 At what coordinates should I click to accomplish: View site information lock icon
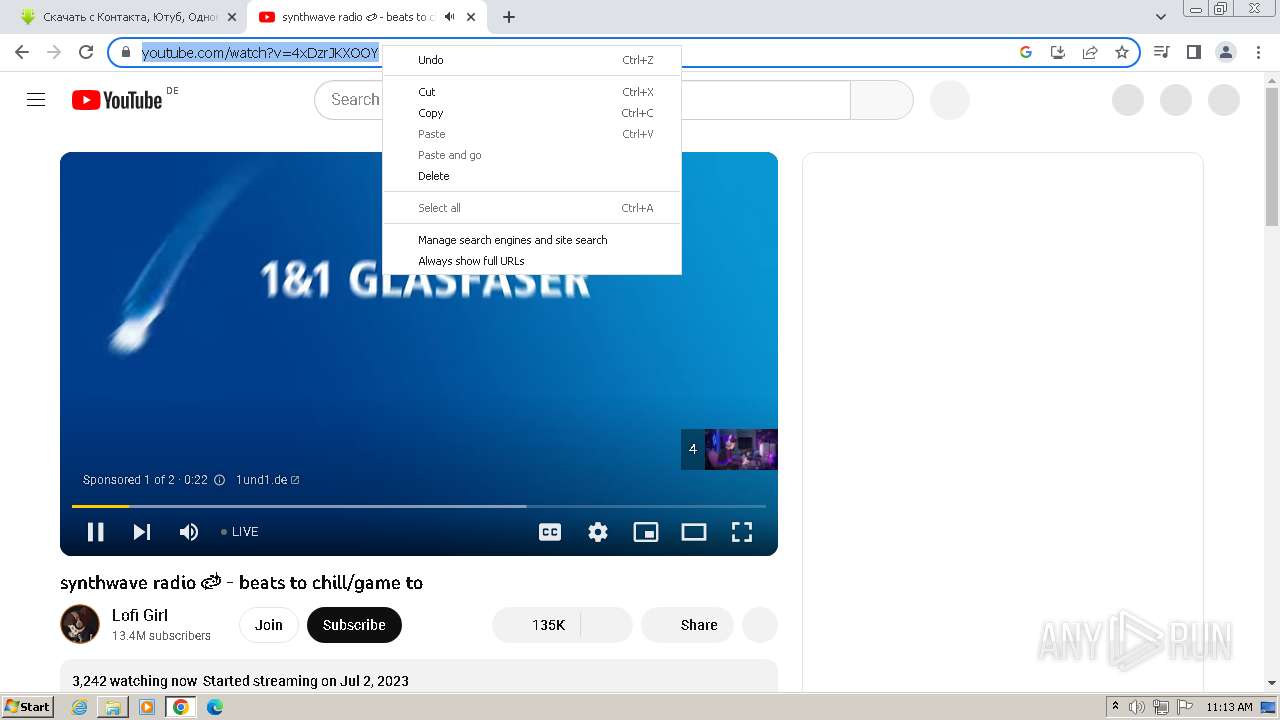[126, 52]
